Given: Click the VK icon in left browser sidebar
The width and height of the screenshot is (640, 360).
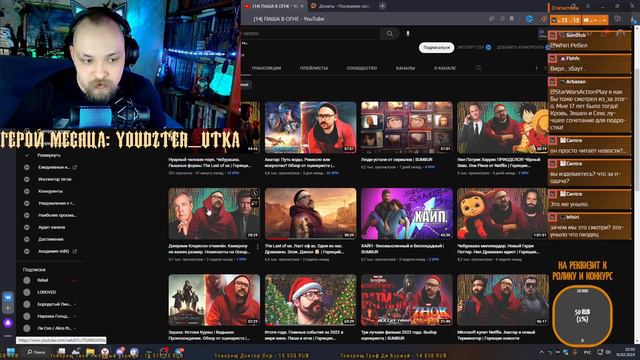Looking at the screenshot, I should point(8,298).
